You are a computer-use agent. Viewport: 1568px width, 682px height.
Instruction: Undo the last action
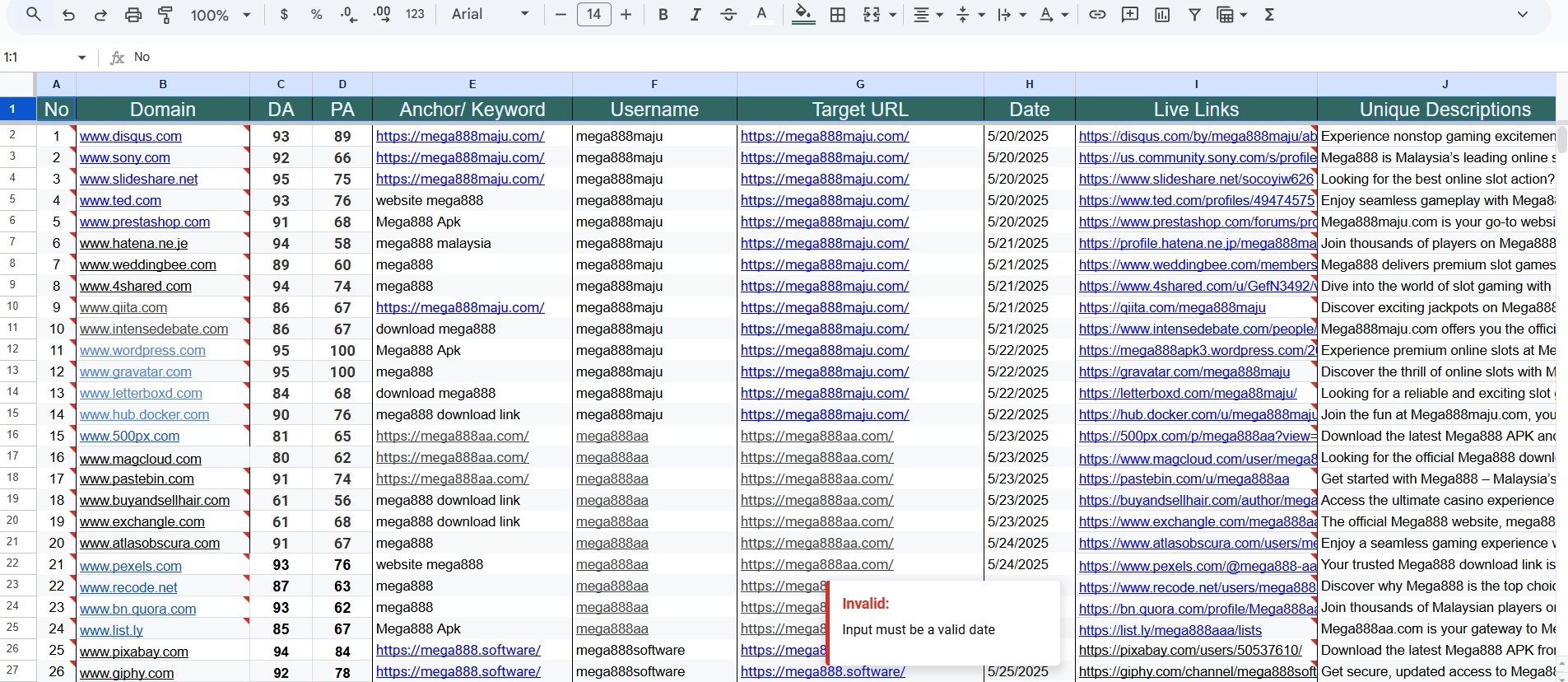pyautogui.click(x=68, y=15)
